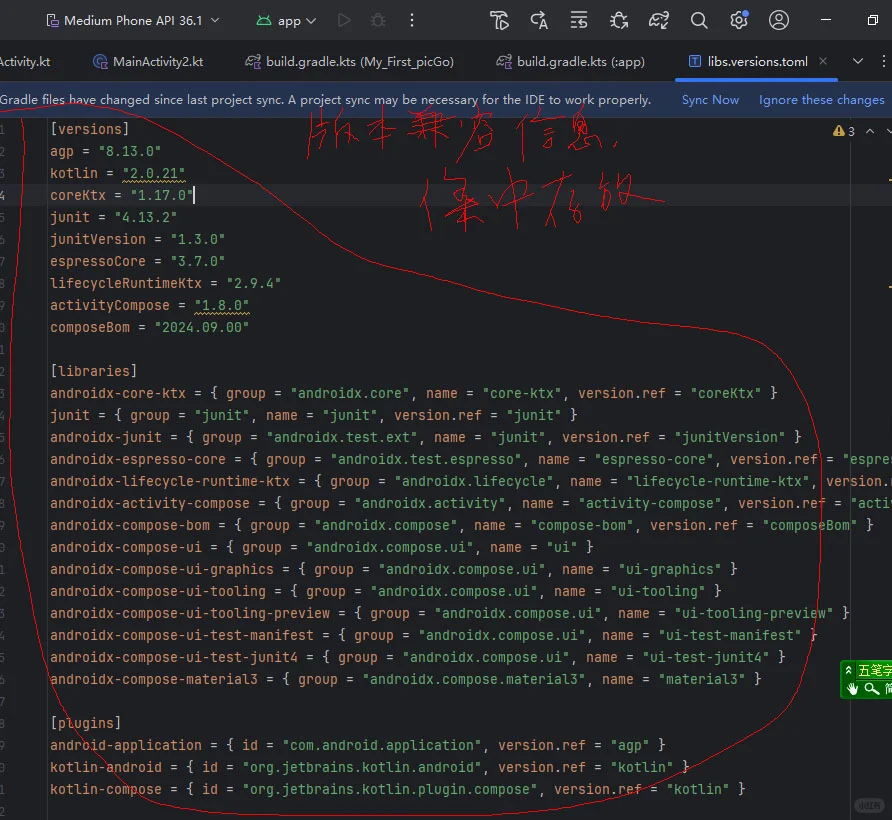The height and width of the screenshot is (820, 892).
Task: Click the junit library entry line
Action: (314, 415)
